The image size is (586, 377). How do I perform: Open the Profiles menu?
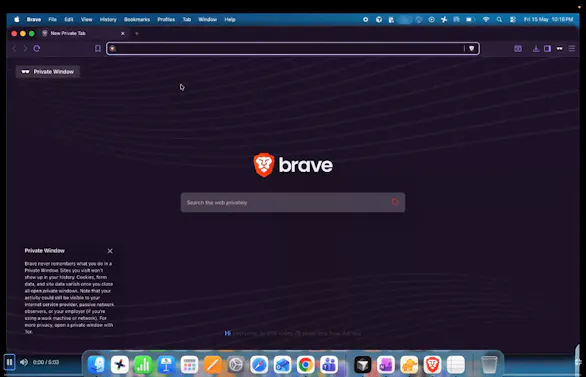(166, 19)
